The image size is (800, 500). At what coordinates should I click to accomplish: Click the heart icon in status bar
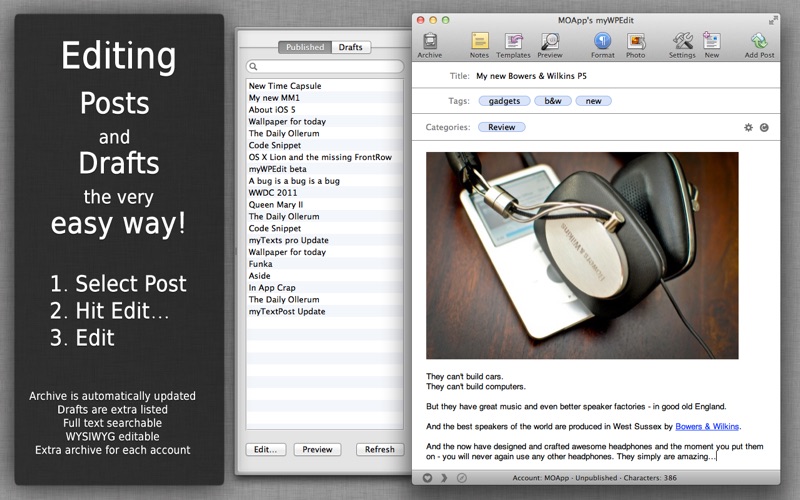click(x=428, y=478)
